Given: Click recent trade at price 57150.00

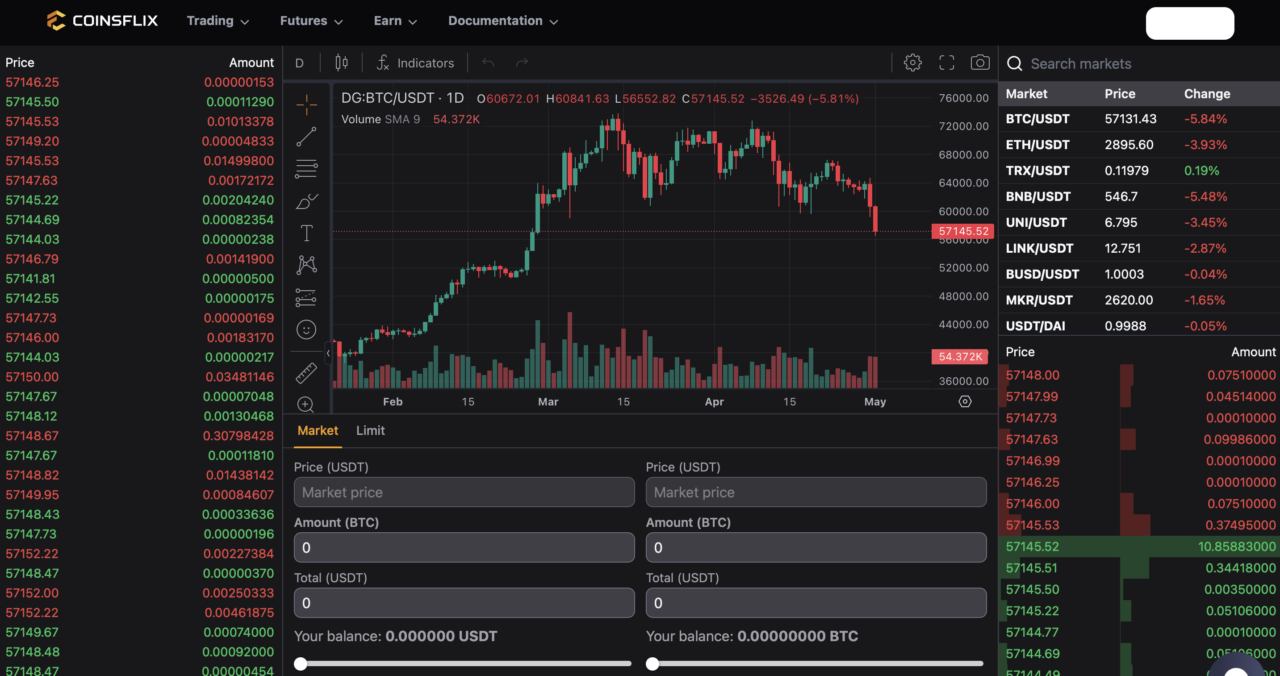Looking at the screenshot, I should (x=140, y=377).
